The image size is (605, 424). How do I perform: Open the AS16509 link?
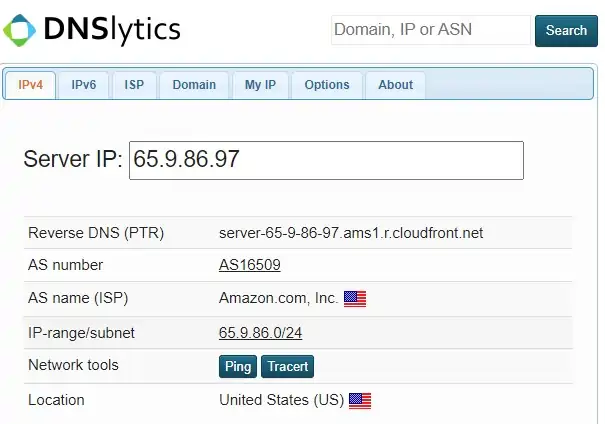(x=250, y=265)
